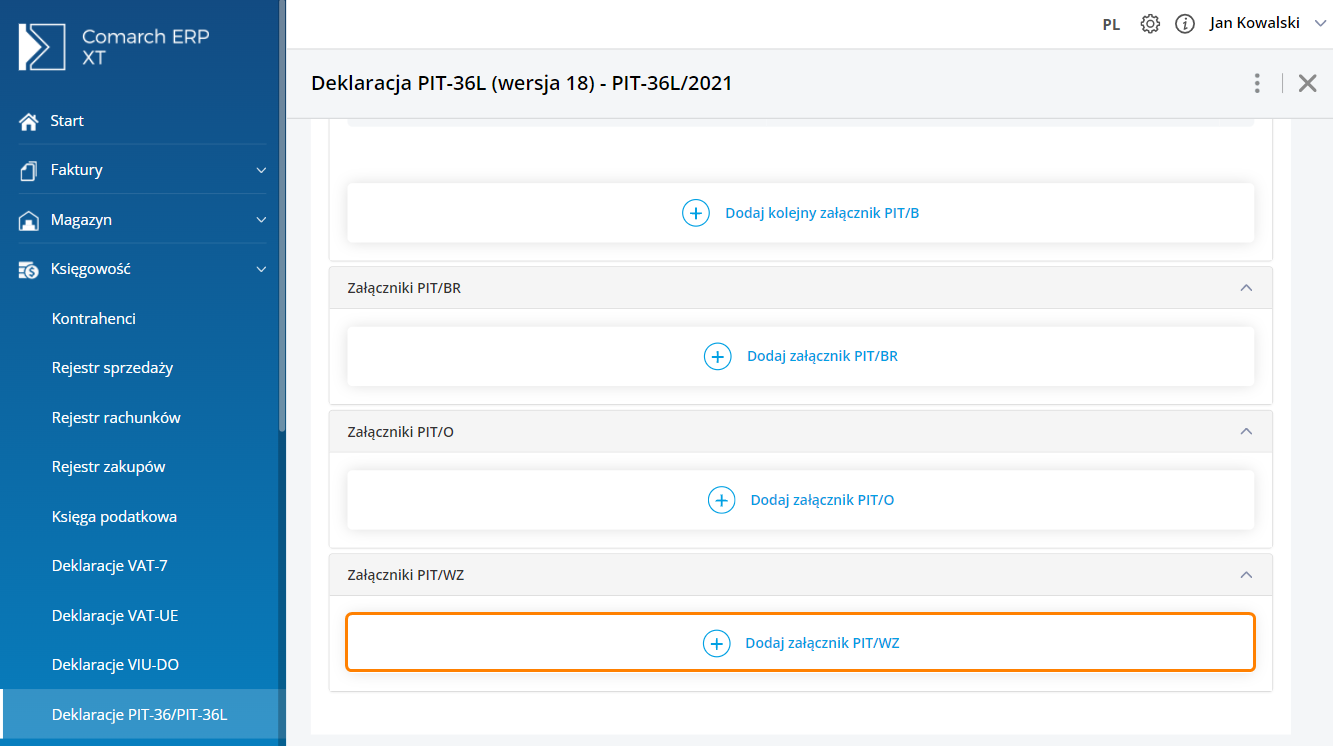This screenshot has width=1333, height=746.
Task: Go to Księga podatkowa menu item
Action: [114, 517]
